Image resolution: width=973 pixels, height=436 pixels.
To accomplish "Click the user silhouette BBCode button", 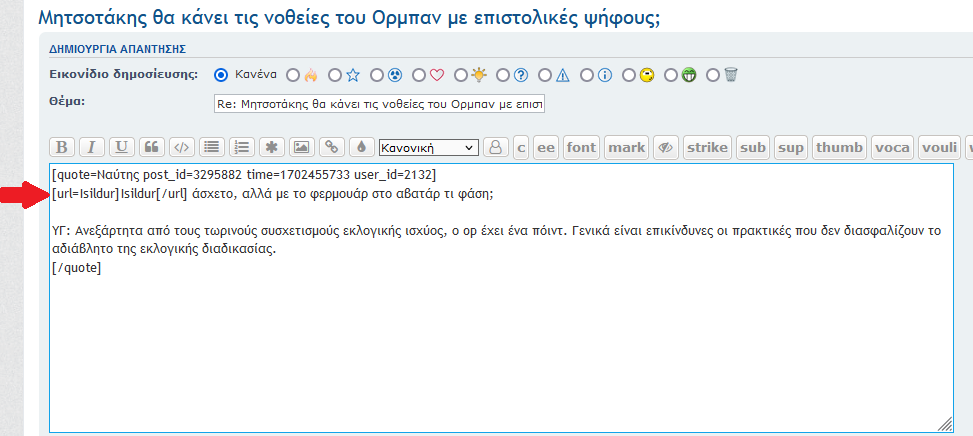I will point(496,147).
